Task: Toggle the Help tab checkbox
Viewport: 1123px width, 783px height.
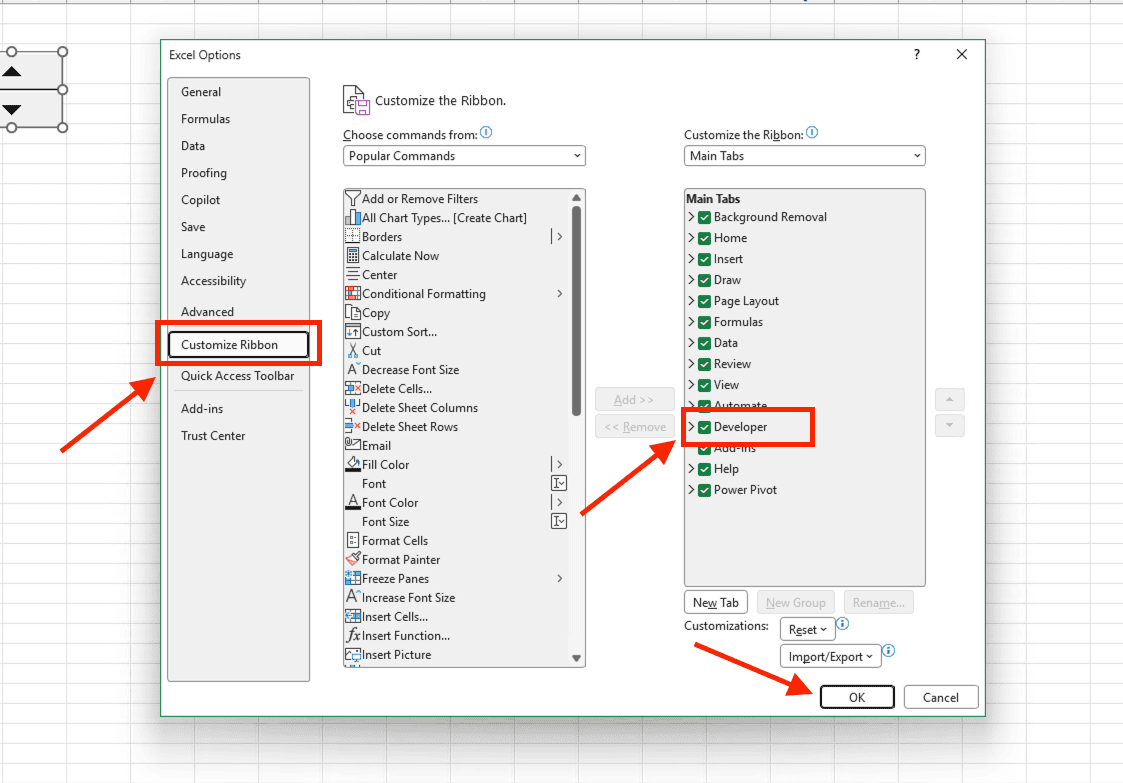Action: [705, 469]
